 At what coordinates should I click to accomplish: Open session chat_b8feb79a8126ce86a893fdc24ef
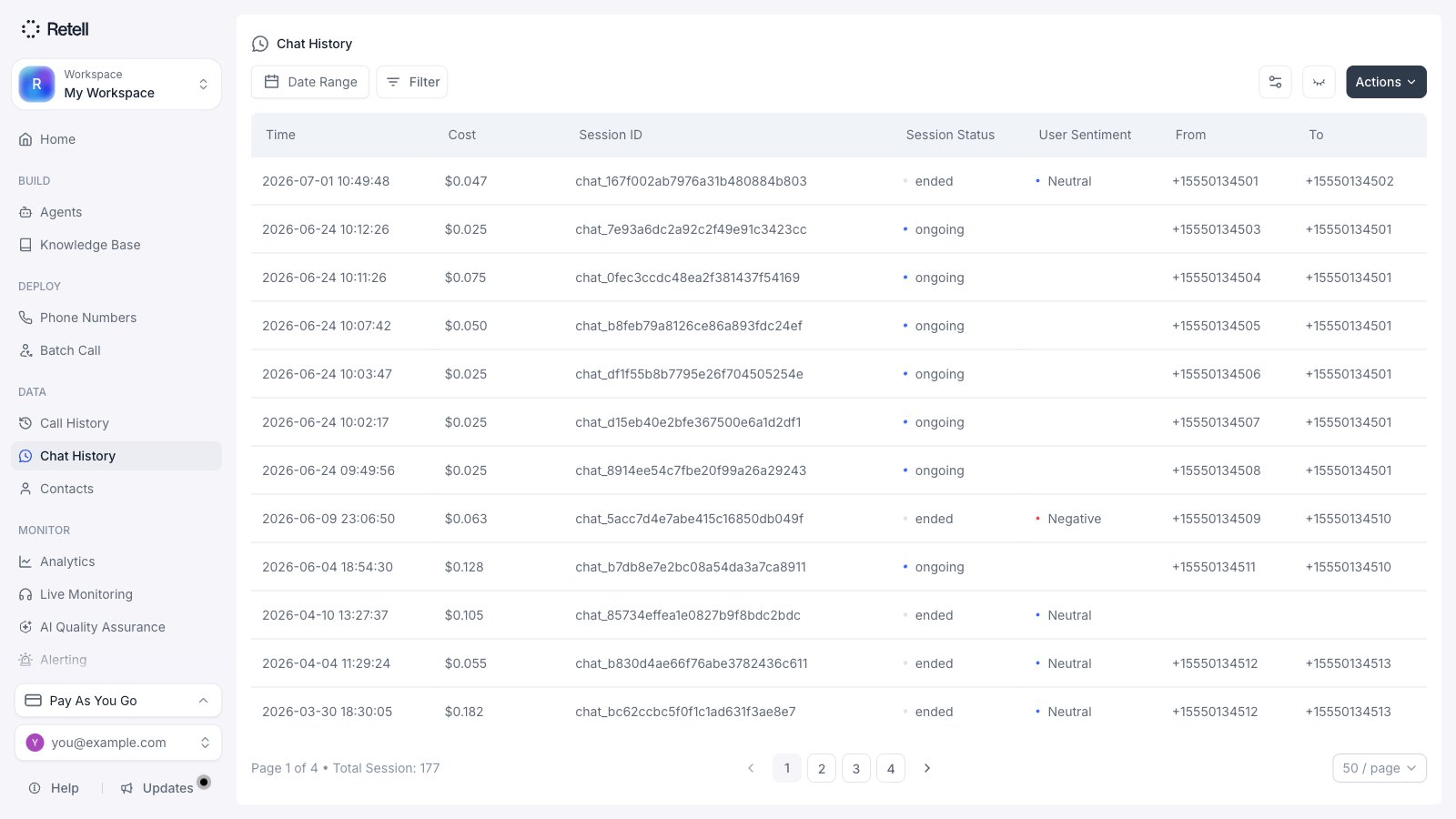[689, 326]
